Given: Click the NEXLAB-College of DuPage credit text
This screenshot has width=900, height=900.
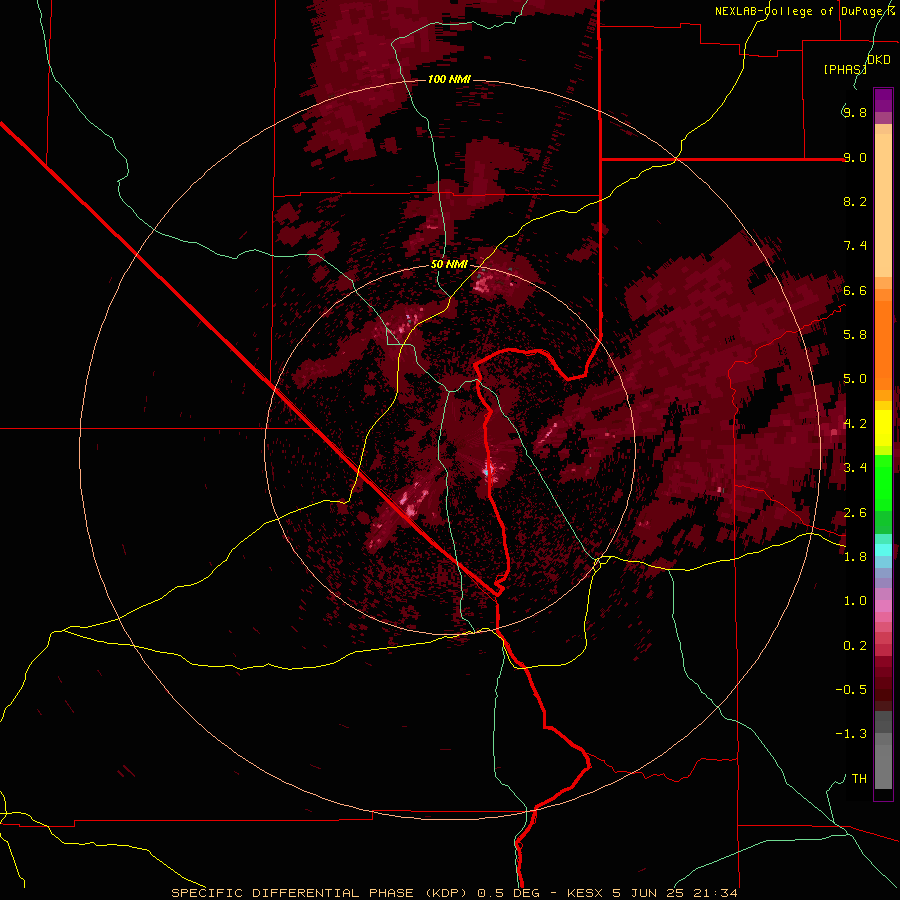Looking at the screenshot, I should (x=804, y=11).
